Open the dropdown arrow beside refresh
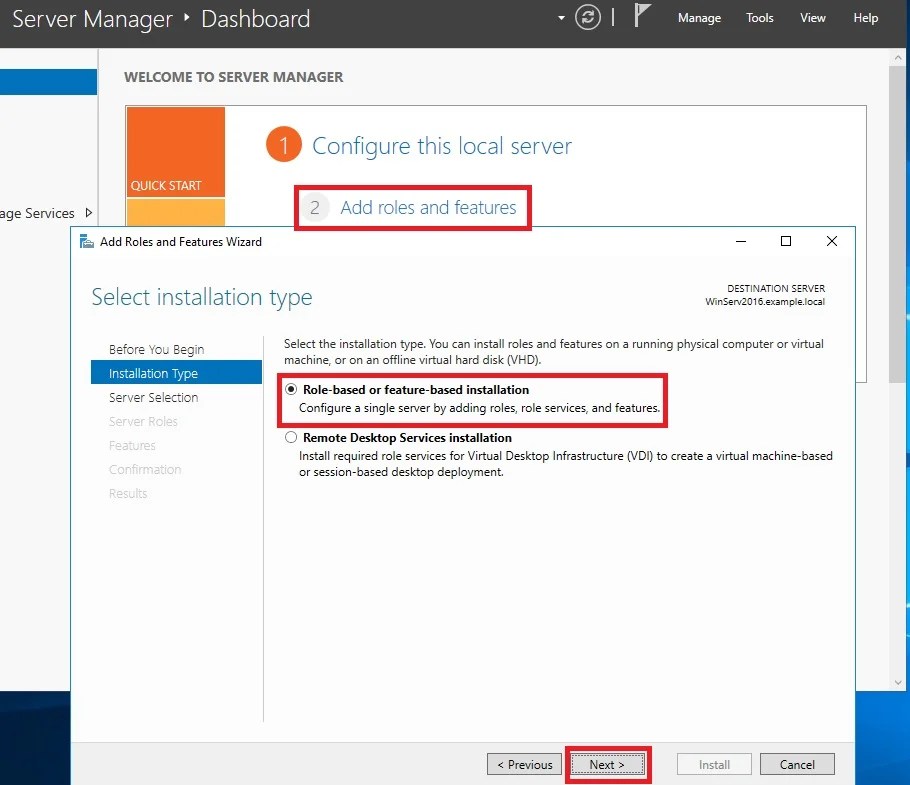This screenshot has width=910, height=785. coord(562,17)
